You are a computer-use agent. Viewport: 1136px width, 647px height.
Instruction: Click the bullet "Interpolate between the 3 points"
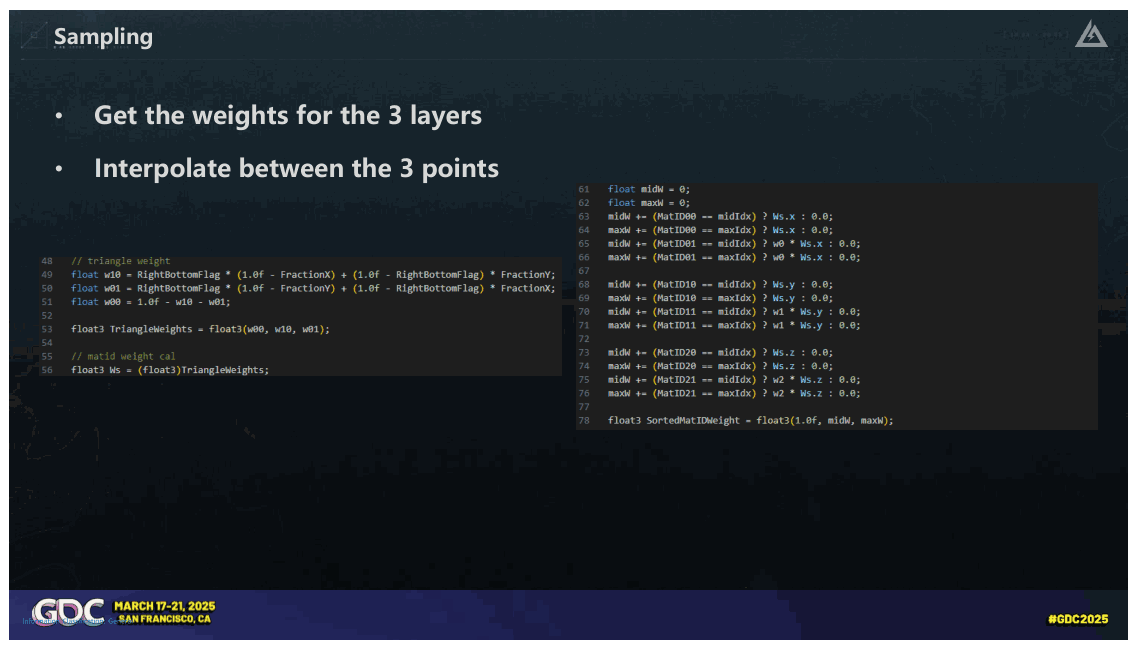pyautogui.click(x=296, y=168)
